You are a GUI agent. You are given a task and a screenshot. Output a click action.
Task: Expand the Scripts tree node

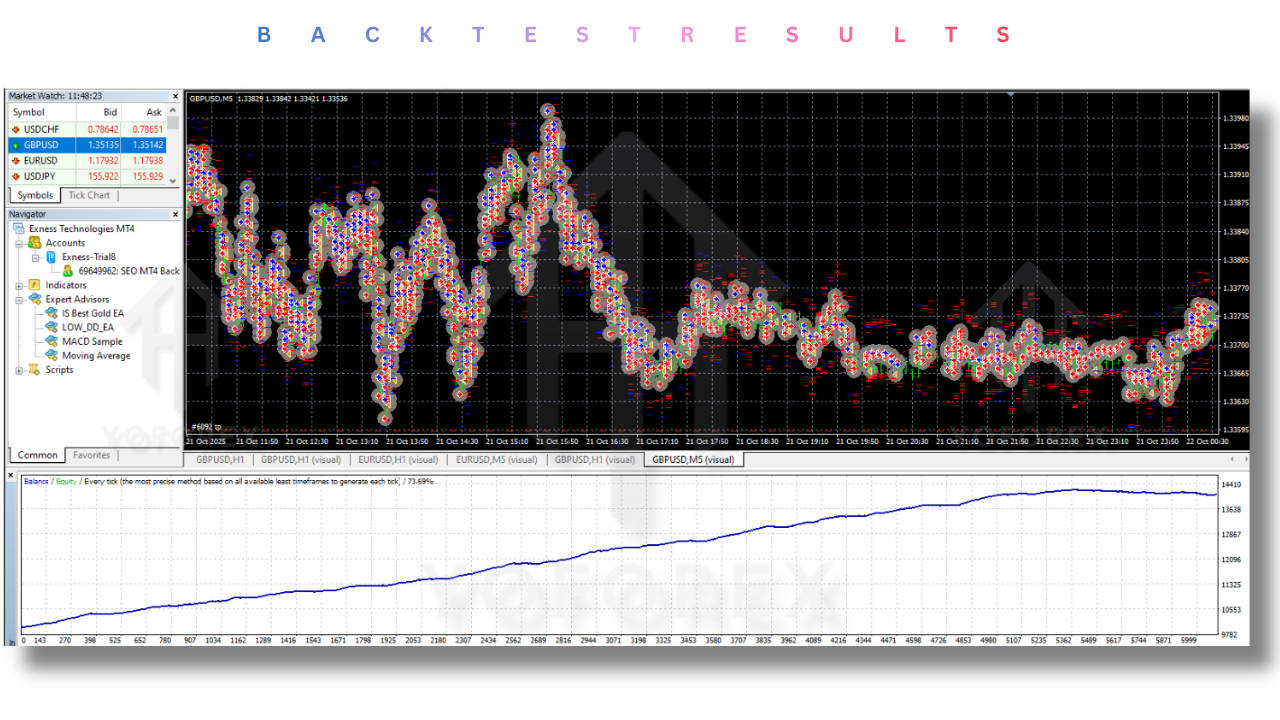pos(19,370)
